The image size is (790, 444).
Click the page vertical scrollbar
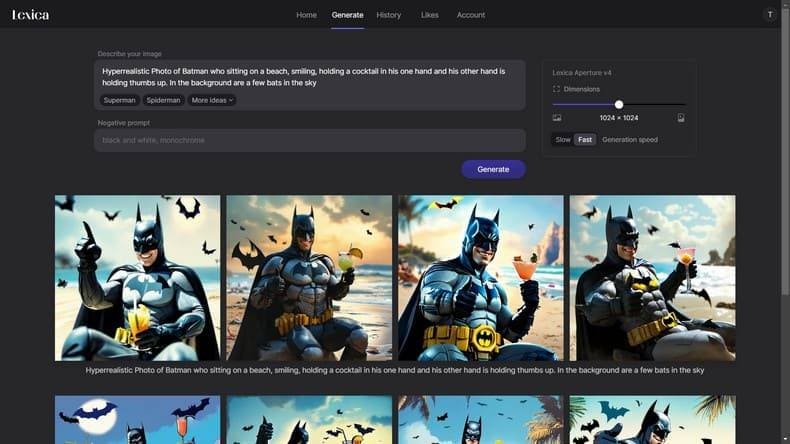(x=785, y=151)
